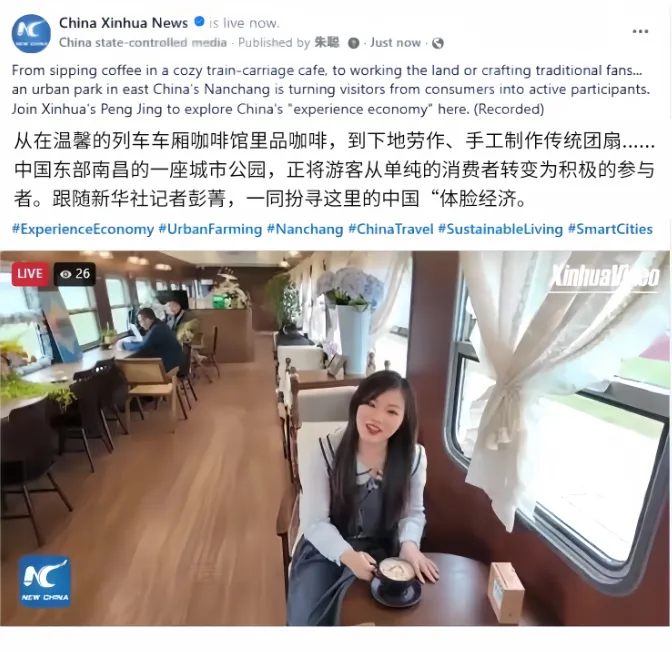Open the three-dot post options menu
Image resolution: width=672 pixels, height=652 pixels.
[x=640, y=31]
